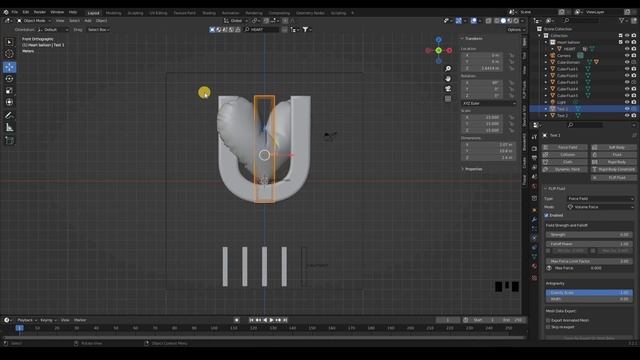Exclude the Heart balloon collection checkbox
Image resolution: width=640 pixels, height=360 pixels.
click(x=620, y=42)
